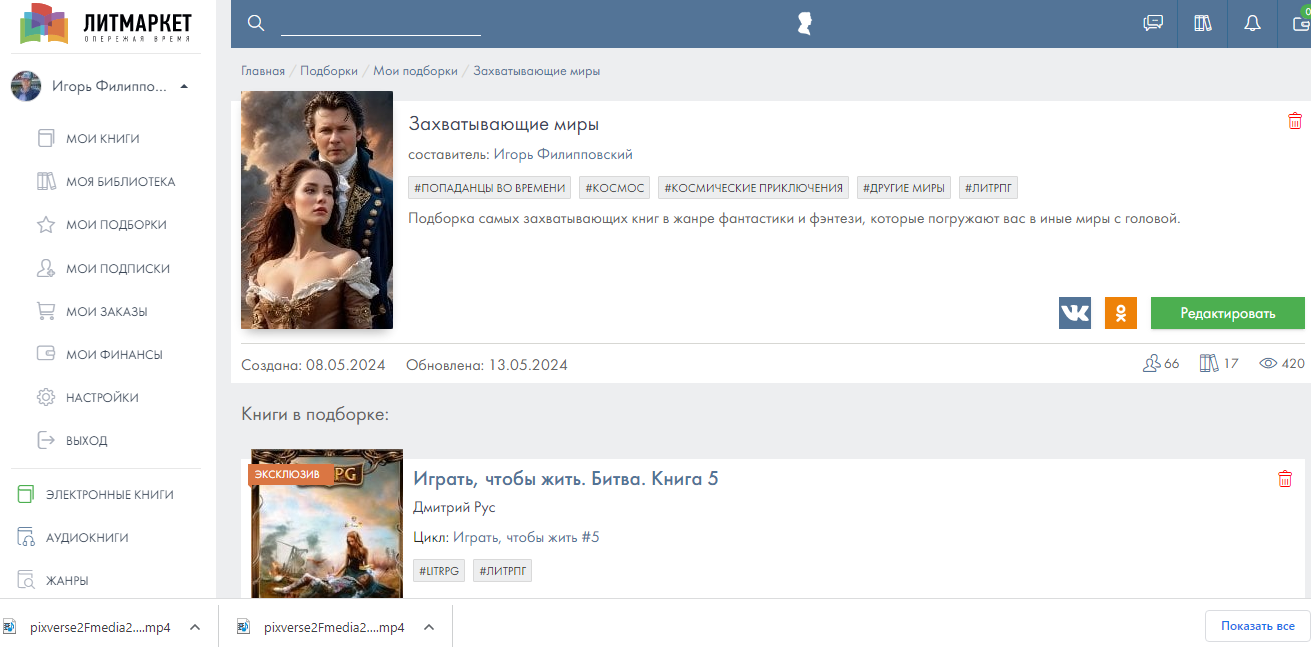Open options chevron for second pixverse download
Viewport: 1311px width, 647px height.
tap(429, 627)
